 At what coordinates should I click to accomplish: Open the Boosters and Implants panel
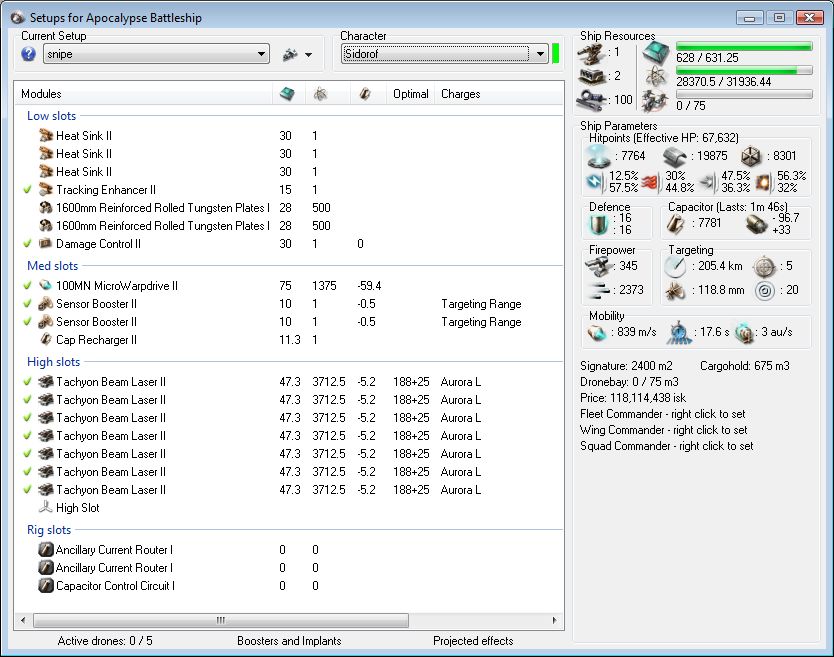(289, 641)
